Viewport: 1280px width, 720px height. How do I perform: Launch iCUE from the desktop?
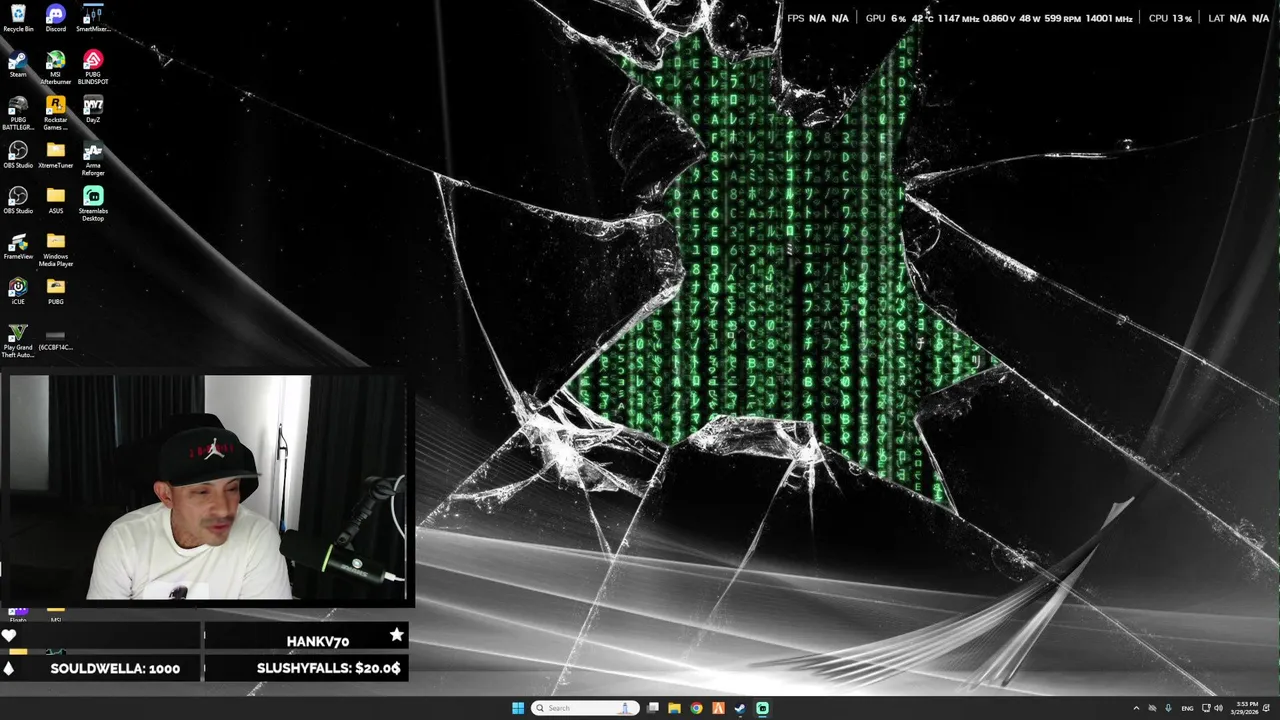pyautogui.click(x=18, y=291)
